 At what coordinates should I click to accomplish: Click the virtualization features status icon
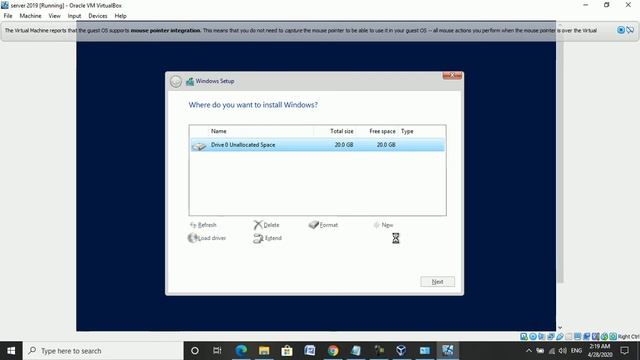(x=595, y=336)
